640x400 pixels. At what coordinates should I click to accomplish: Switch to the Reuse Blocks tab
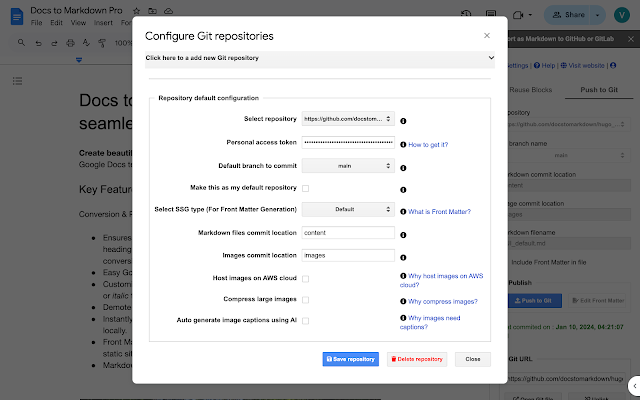(x=531, y=90)
